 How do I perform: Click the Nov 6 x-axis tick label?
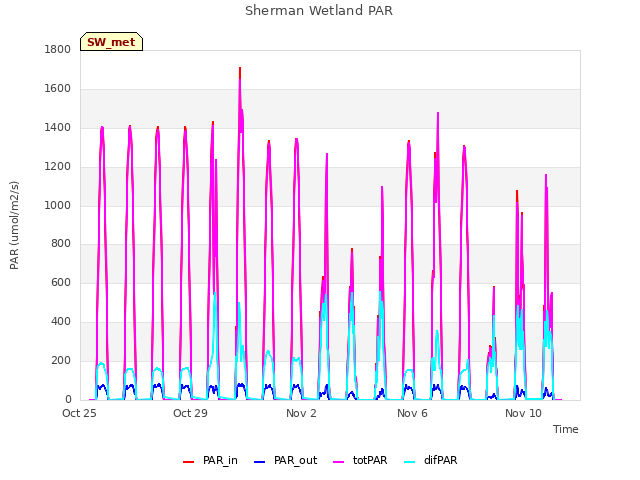click(x=412, y=413)
